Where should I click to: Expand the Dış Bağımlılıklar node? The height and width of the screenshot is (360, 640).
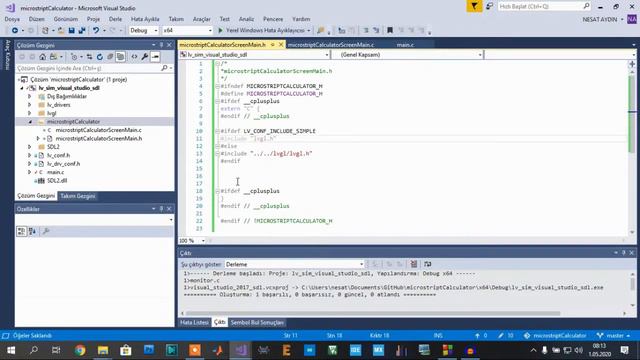click(x=30, y=96)
